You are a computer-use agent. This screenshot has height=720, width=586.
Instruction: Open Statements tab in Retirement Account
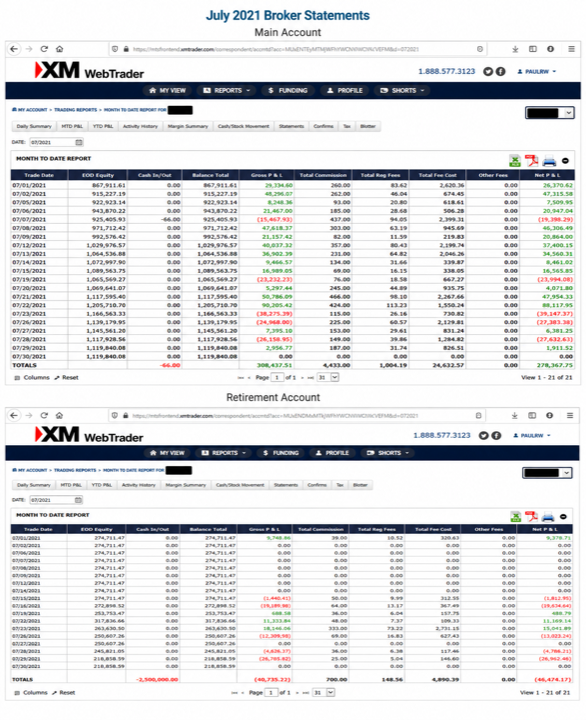point(286,485)
